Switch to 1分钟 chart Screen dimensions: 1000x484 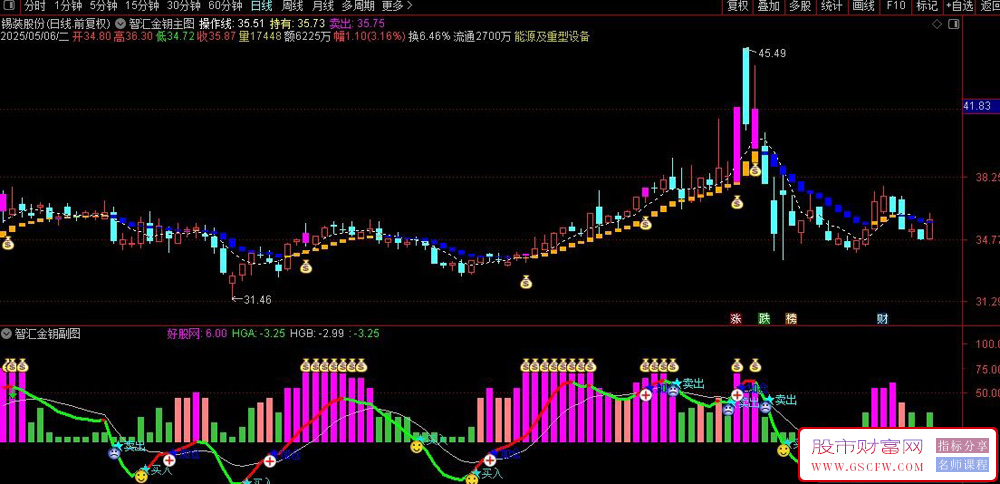pyautogui.click(x=68, y=6)
